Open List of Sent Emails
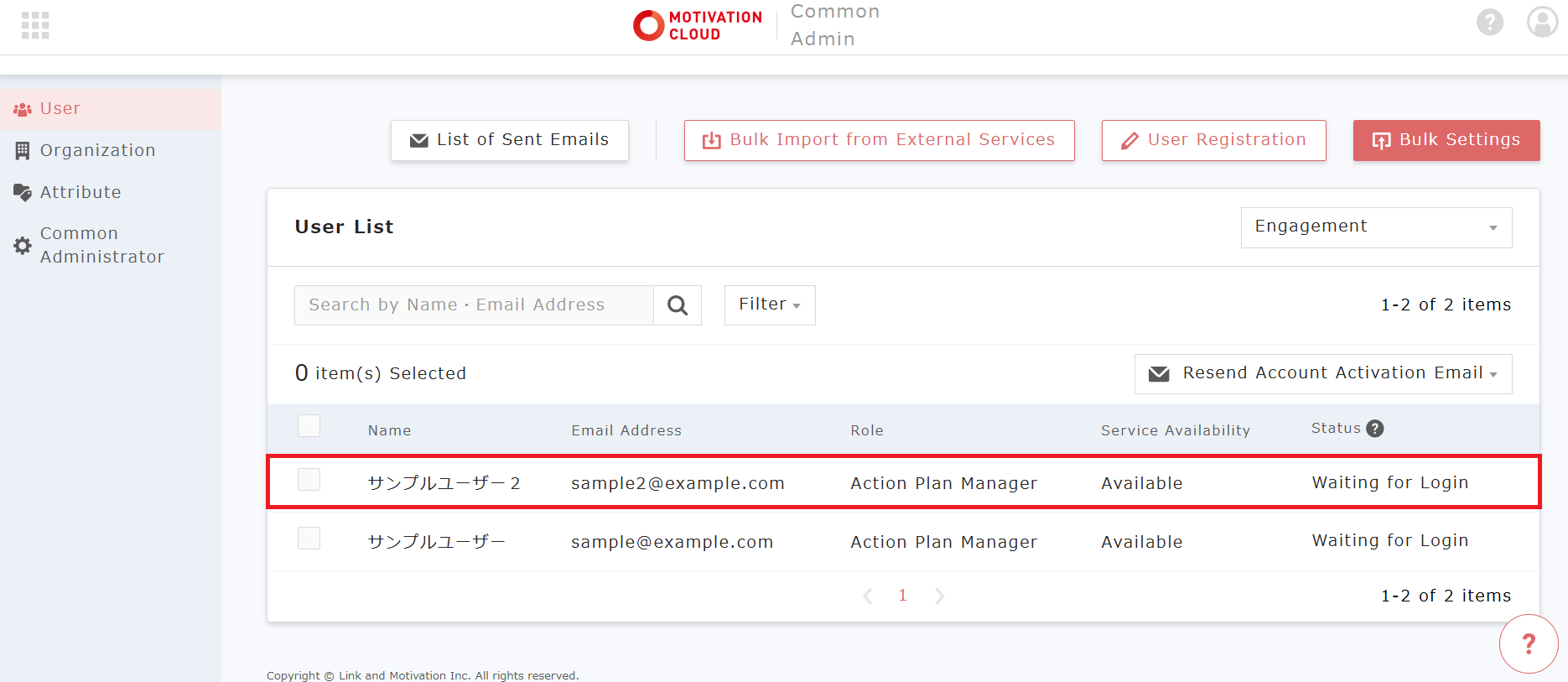The width and height of the screenshot is (1568, 682). click(x=509, y=140)
